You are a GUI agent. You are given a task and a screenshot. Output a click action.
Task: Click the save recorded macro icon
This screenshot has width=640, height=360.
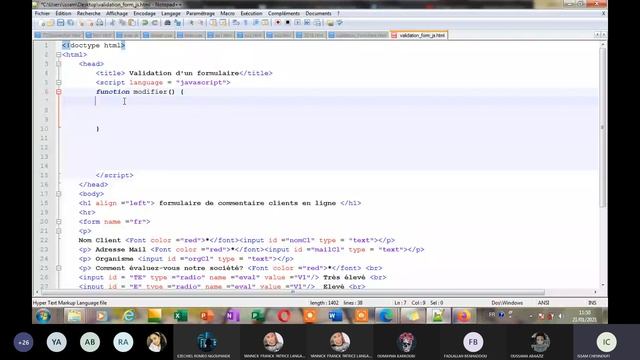[x=317, y=23]
